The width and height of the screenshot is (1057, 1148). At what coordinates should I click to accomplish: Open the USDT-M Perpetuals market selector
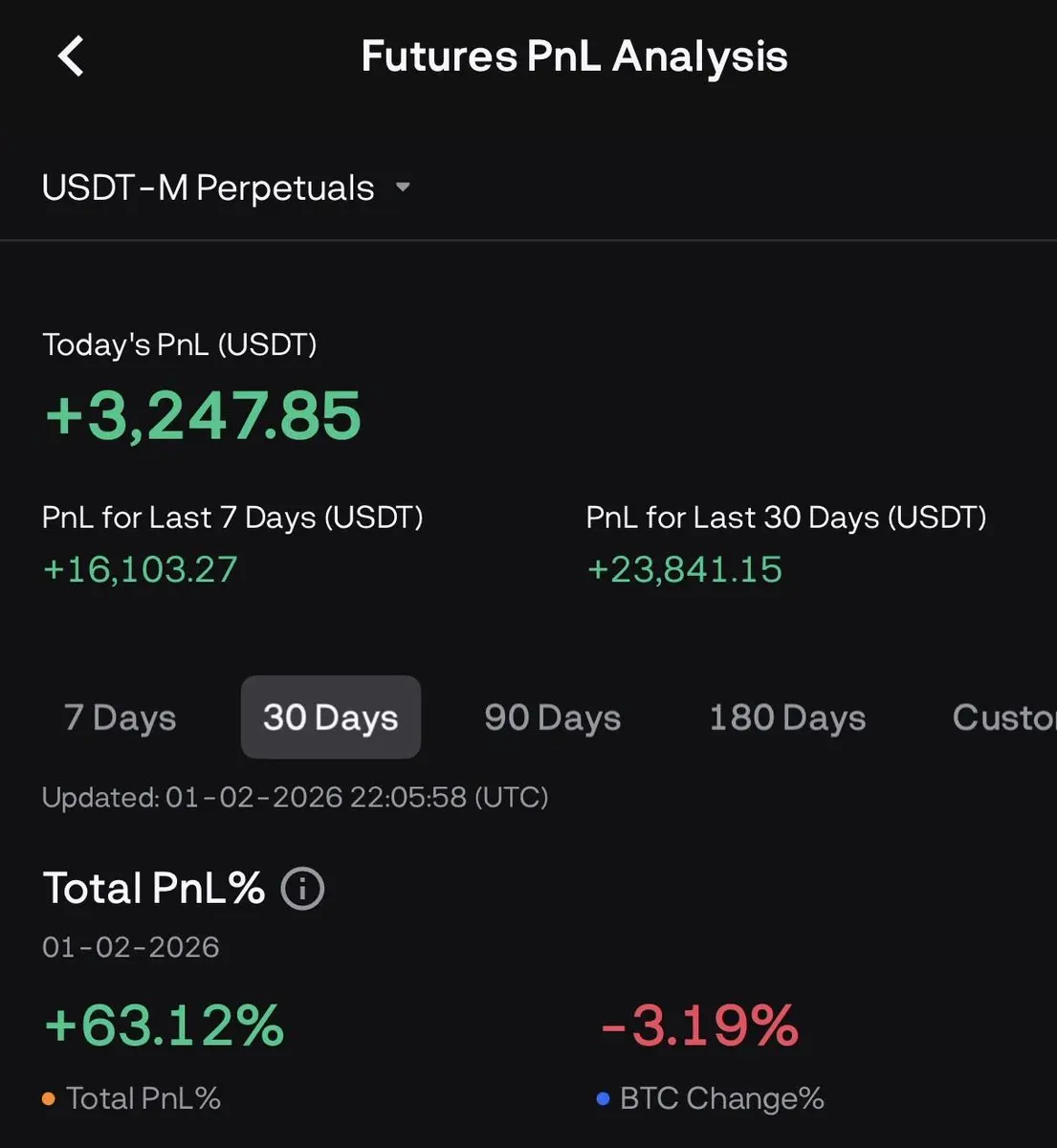click(209, 188)
